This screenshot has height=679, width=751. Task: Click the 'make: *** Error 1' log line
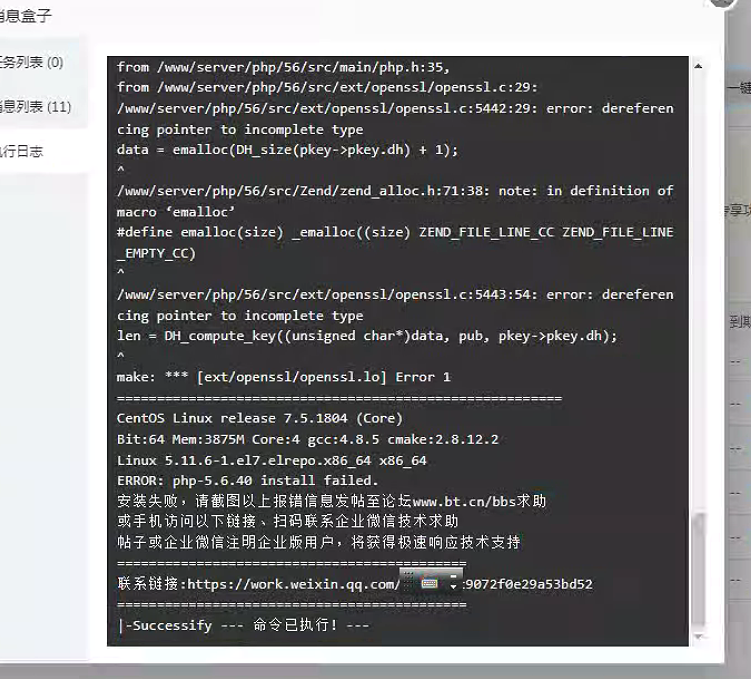pos(284,377)
